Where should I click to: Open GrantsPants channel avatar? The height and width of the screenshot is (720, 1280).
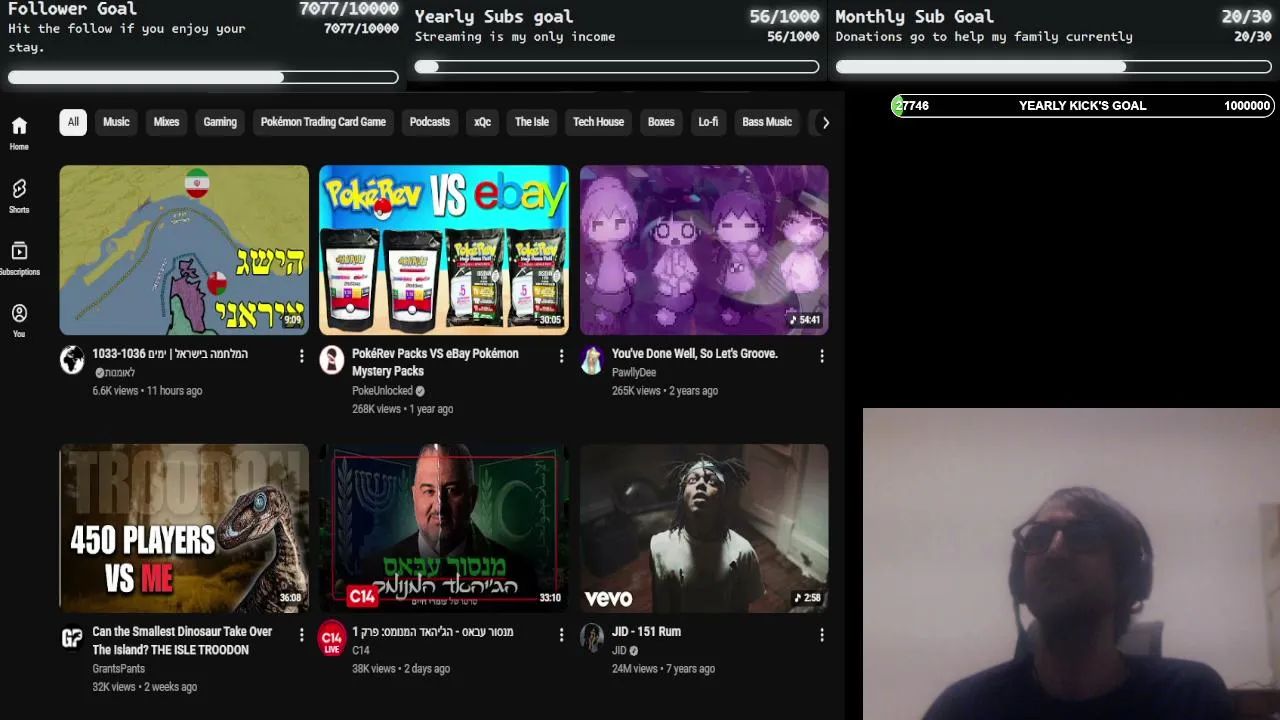click(72, 638)
